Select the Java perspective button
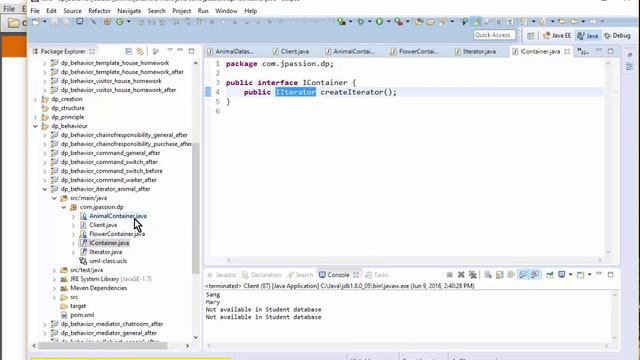 [x=588, y=36]
